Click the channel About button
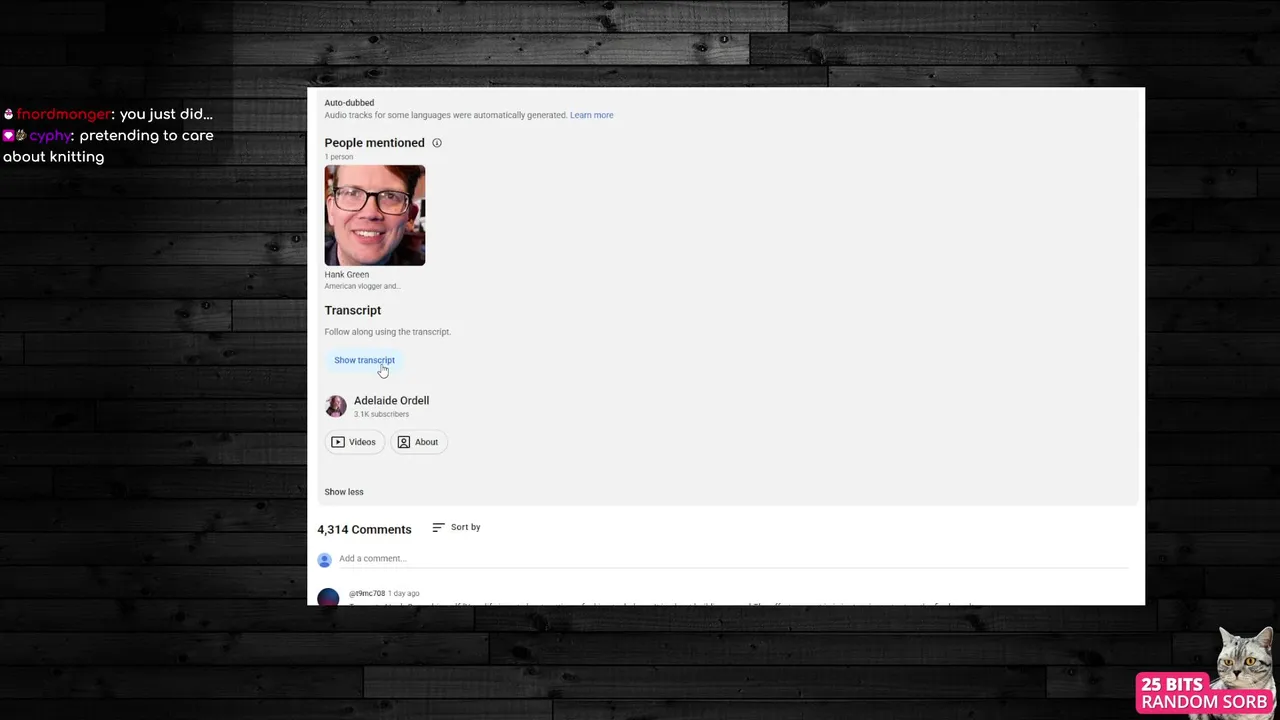The image size is (1280, 720). (x=418, y=442)
